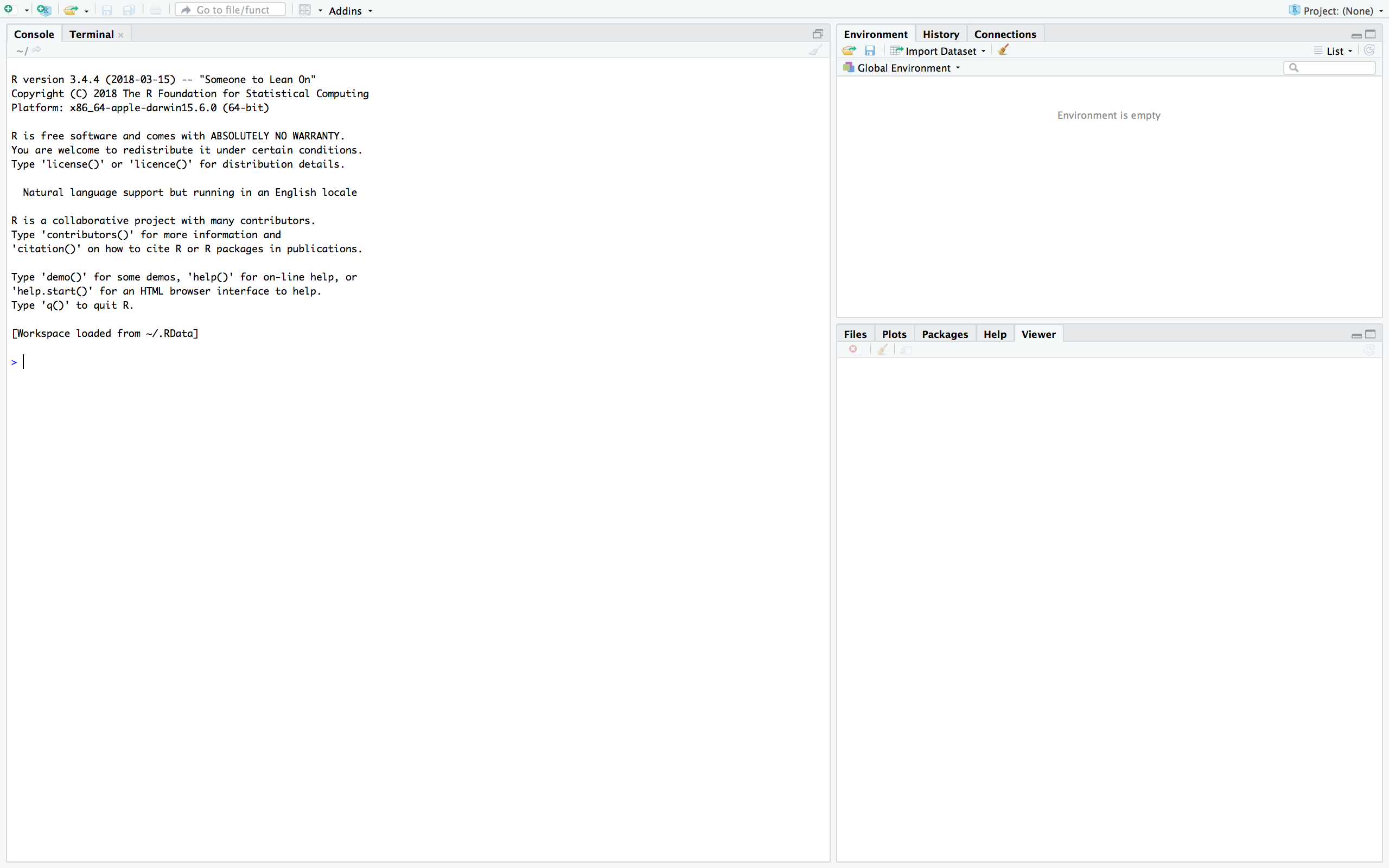
Task: Close the Terminal tab
Action: (120, 35)
